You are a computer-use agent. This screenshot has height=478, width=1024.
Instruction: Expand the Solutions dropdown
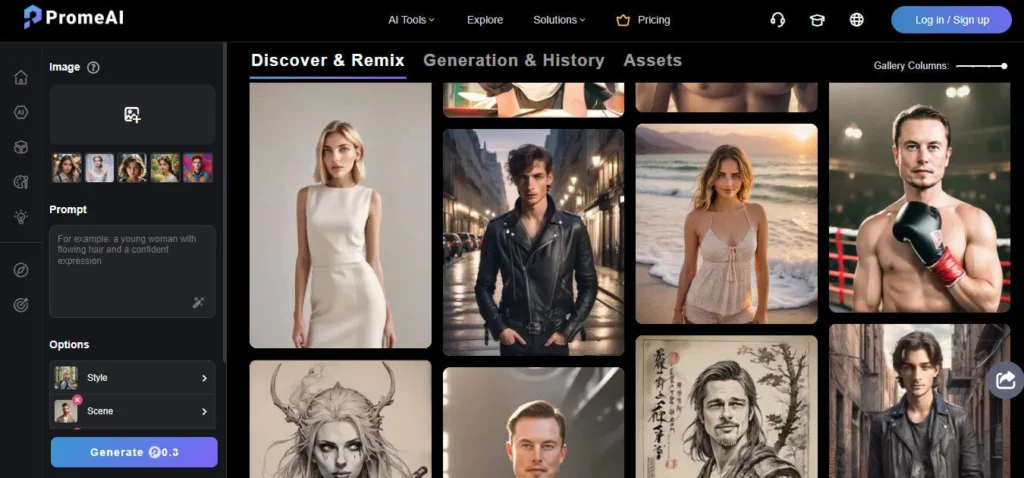559,20
